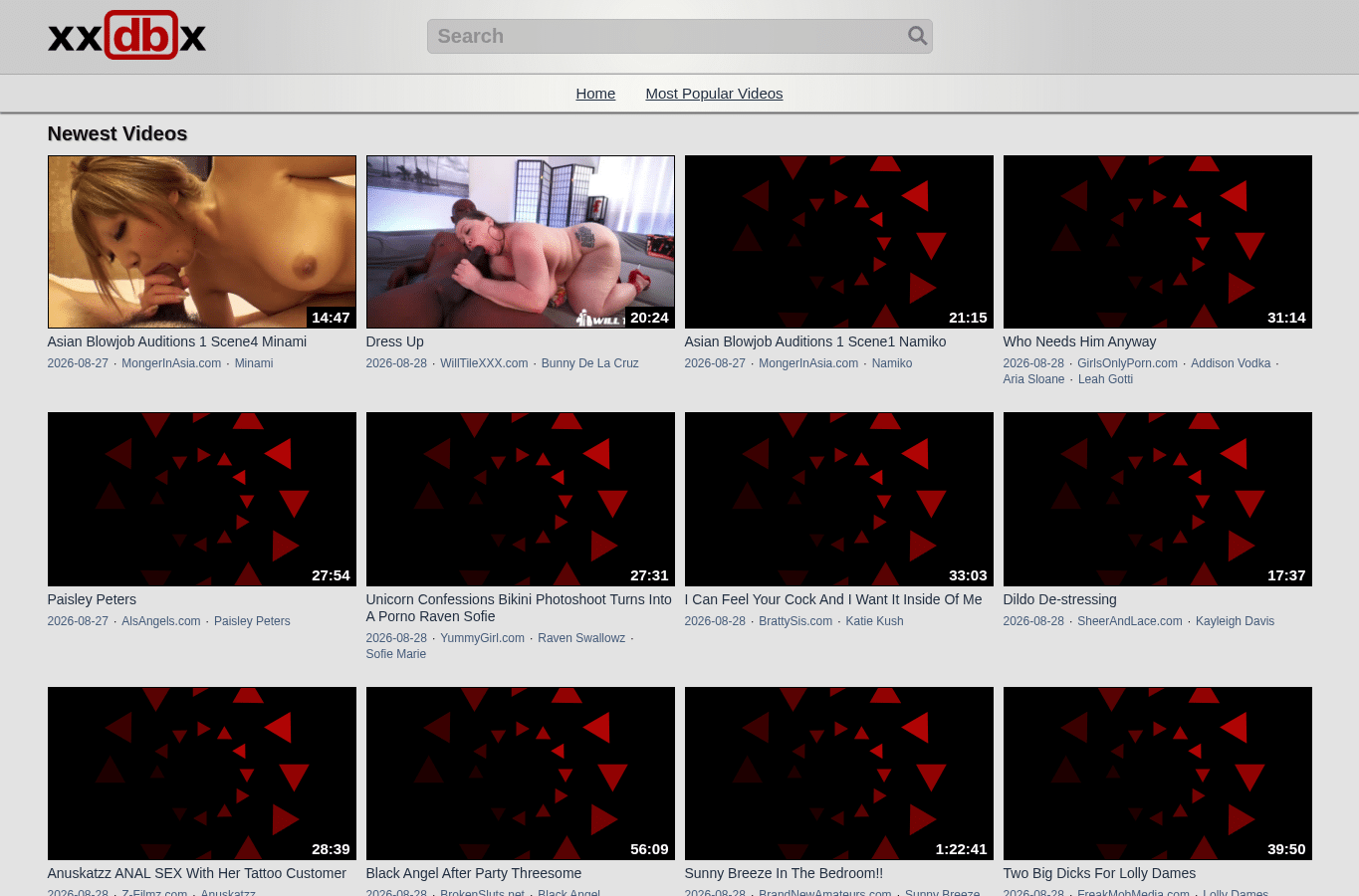Go to the Home page link
The image size is (1359, 896).
coord(595,94)
